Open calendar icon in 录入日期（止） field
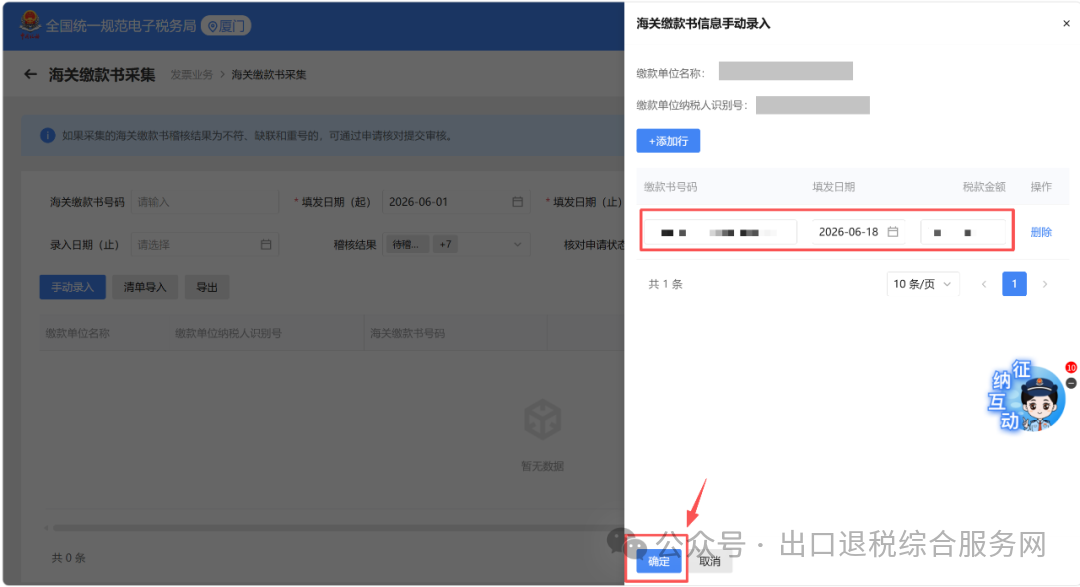 [x=266, y=245]
